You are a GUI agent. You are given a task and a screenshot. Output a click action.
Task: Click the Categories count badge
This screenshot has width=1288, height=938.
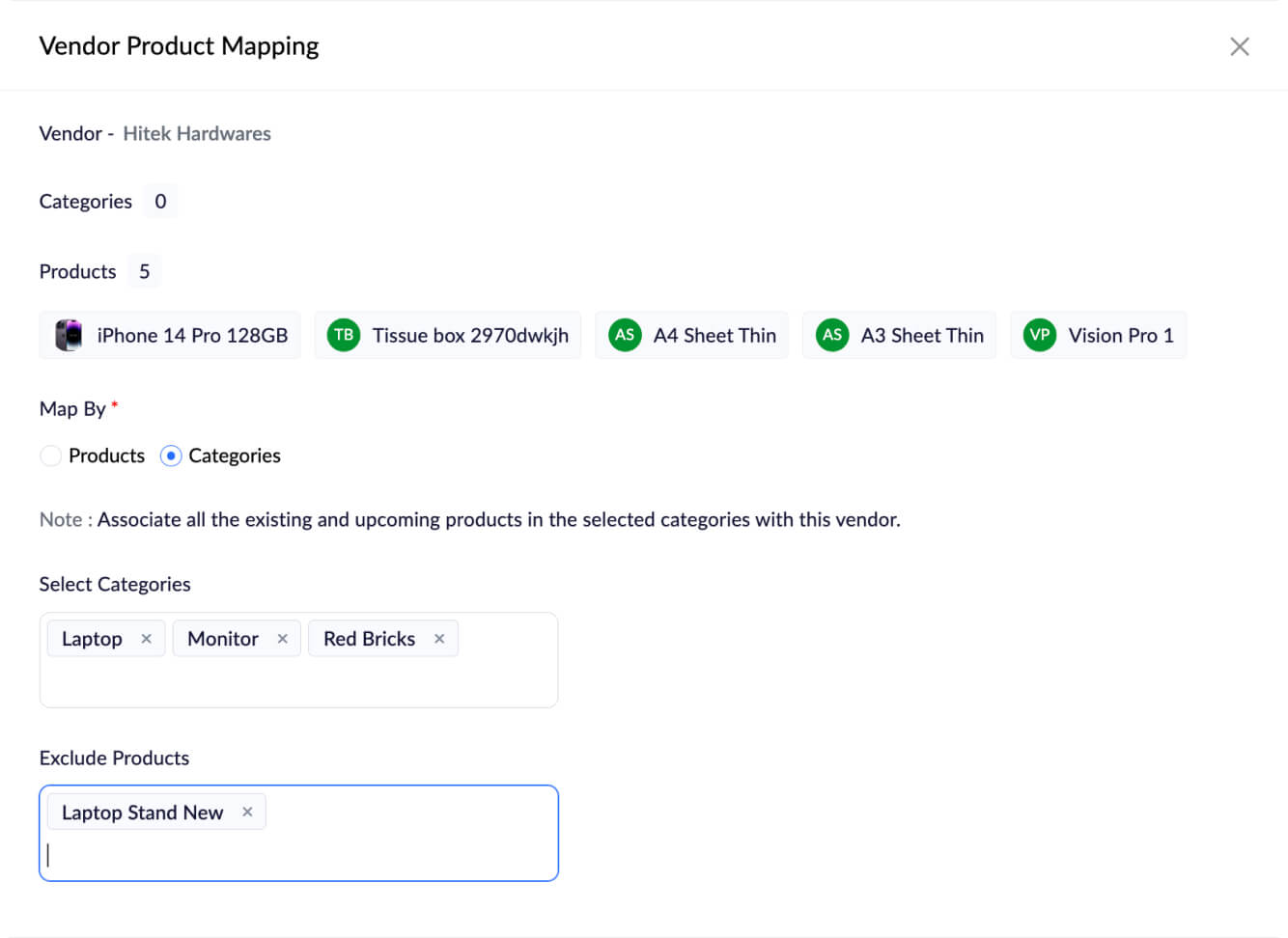[160, 202]
